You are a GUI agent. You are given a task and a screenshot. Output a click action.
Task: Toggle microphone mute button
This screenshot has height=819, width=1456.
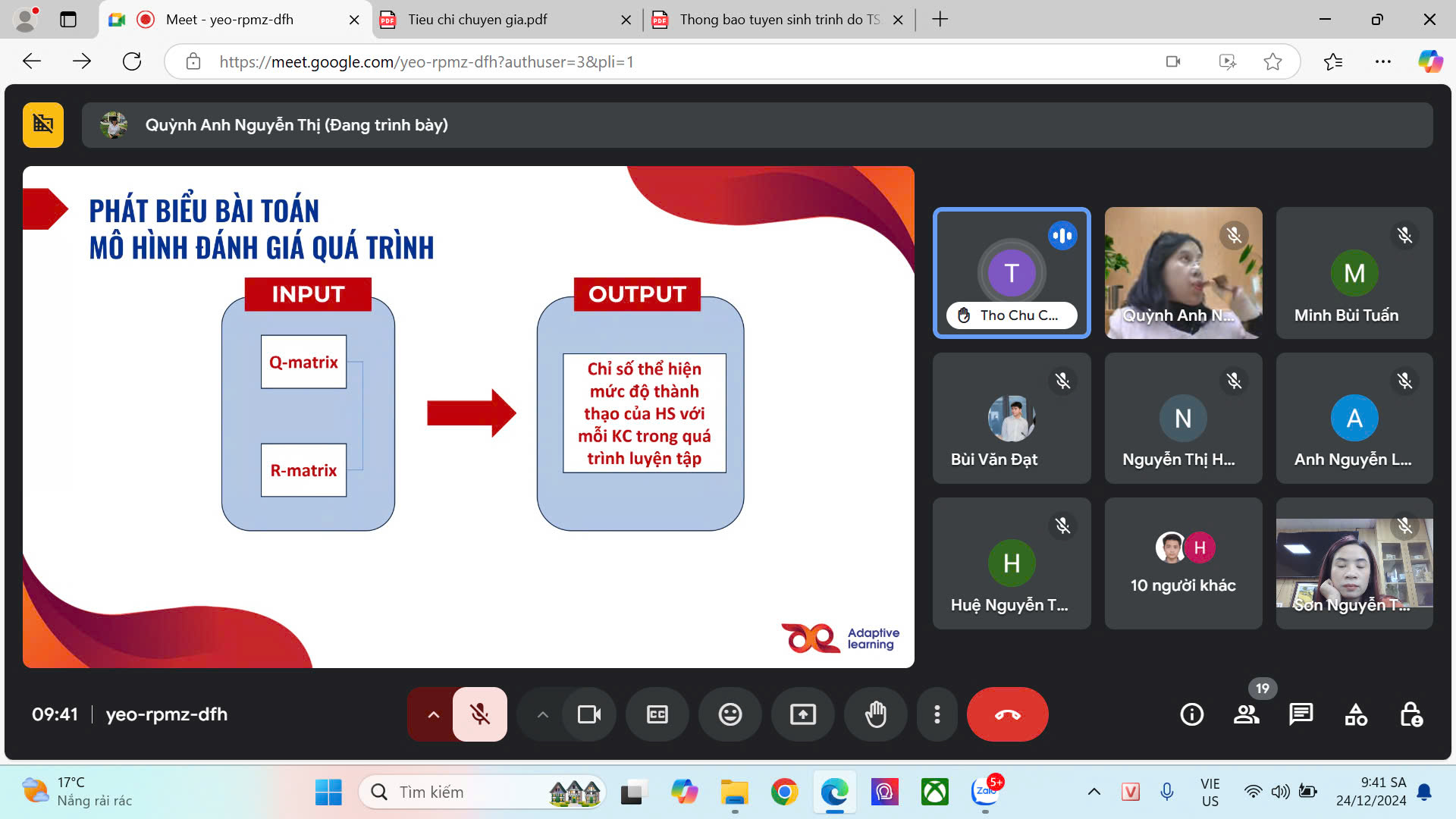point(479,714)
